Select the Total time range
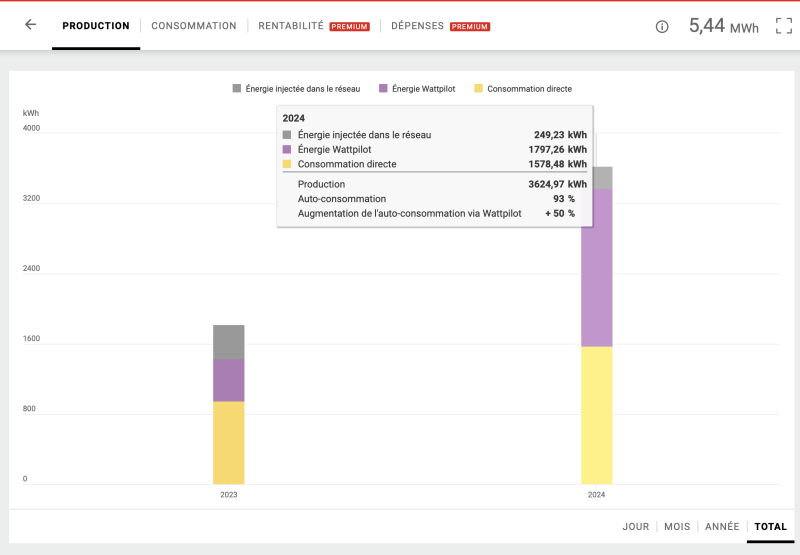 point(770,526)
